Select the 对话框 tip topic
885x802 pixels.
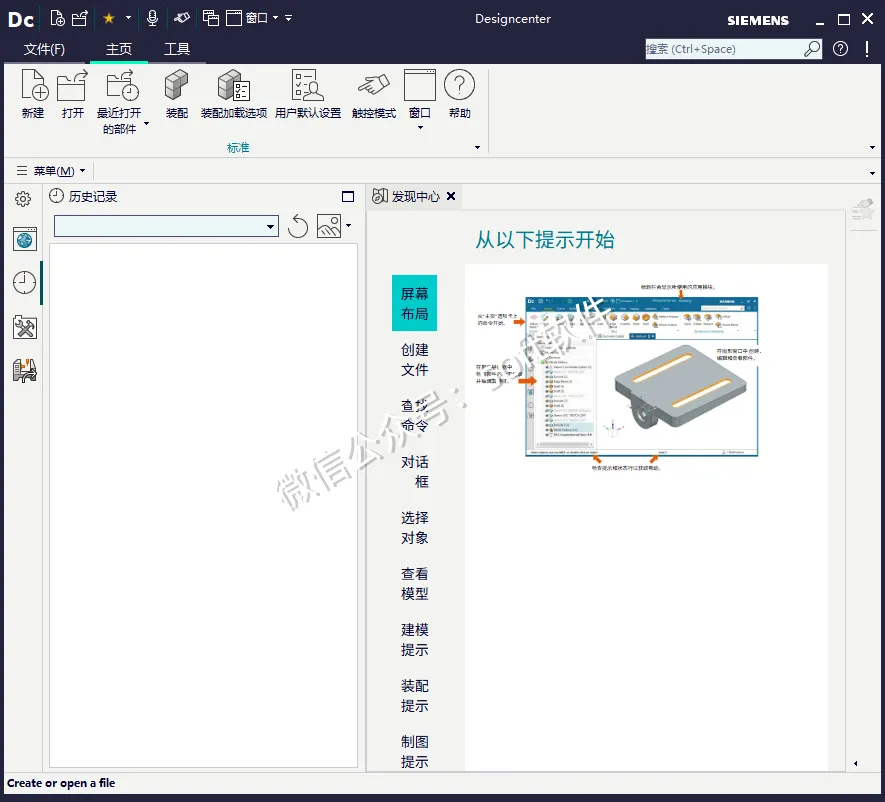click(414, 471)
